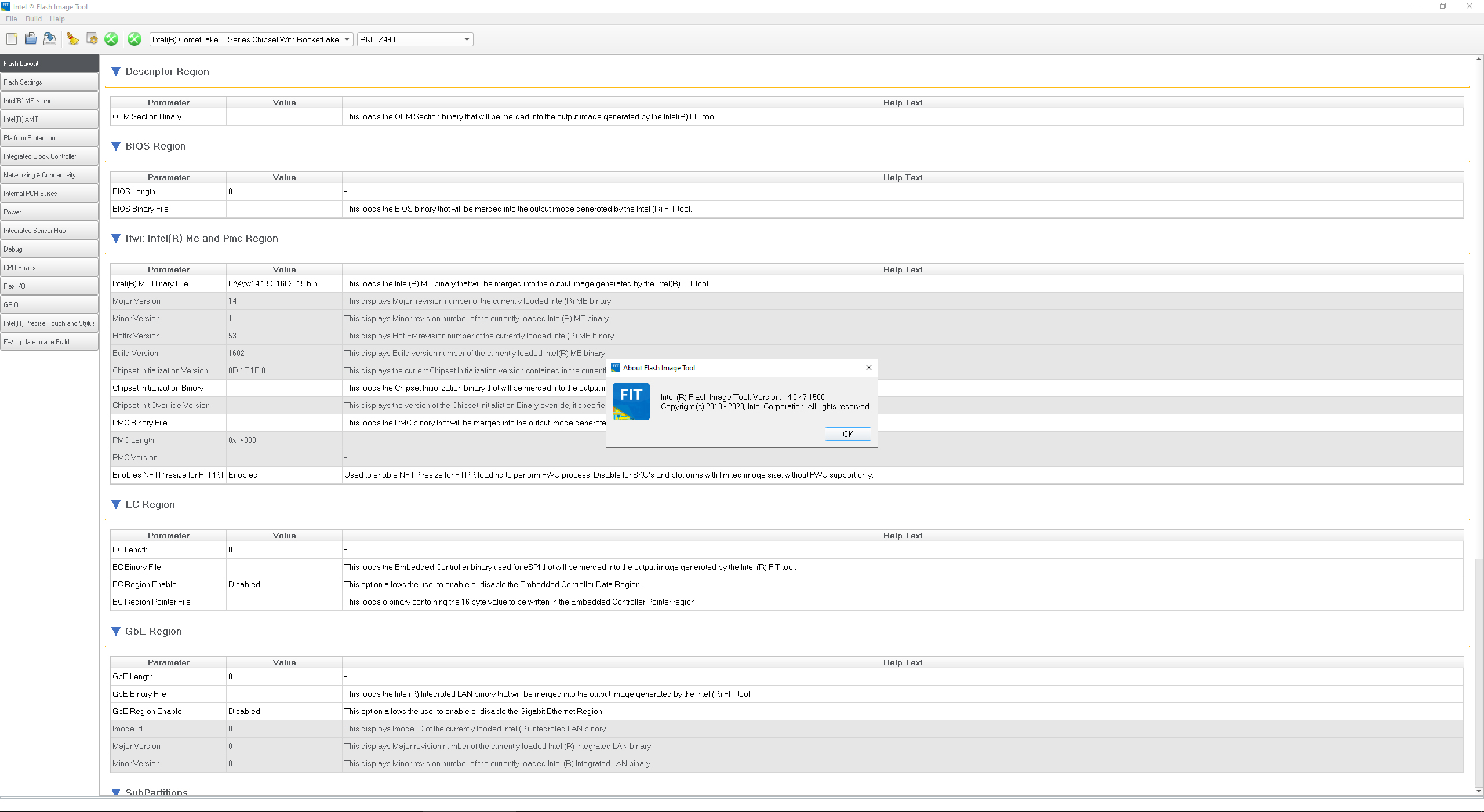
Task: Click Chipset Initialization Binary value cell
Action: pyautogui.click(x=284, y=388)
